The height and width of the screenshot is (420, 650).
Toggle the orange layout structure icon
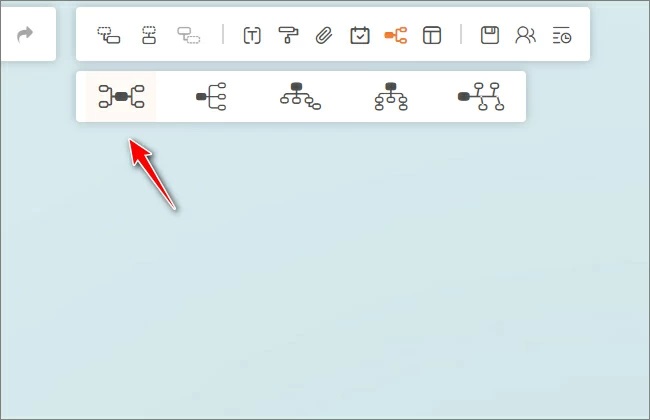396,35
